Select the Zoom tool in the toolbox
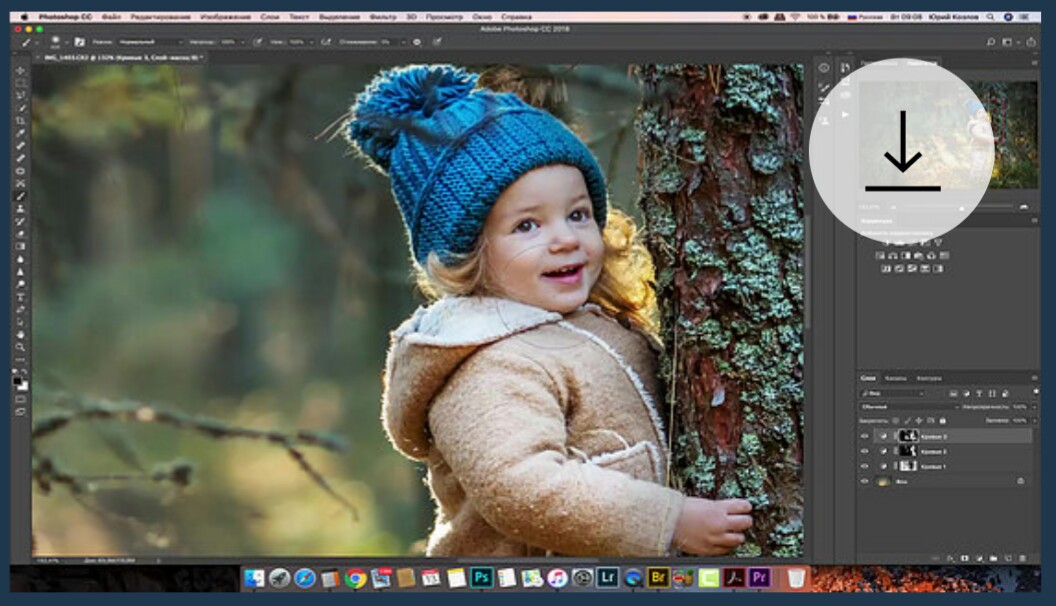Image resolution: width=1056 pixels, height=606 pixels. 20,347
